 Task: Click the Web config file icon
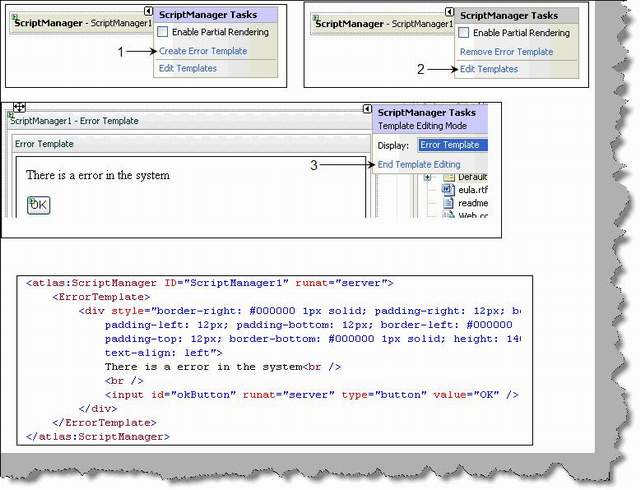coord(449,214)
